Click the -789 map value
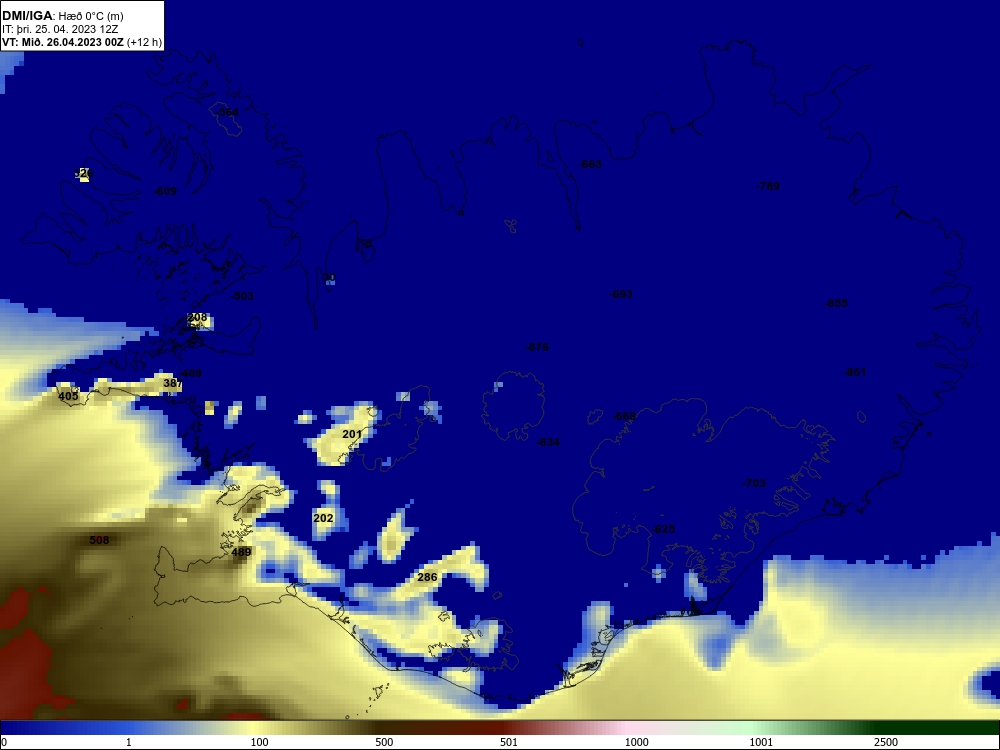Screen dimensions: 1000x750 point(768,186)
